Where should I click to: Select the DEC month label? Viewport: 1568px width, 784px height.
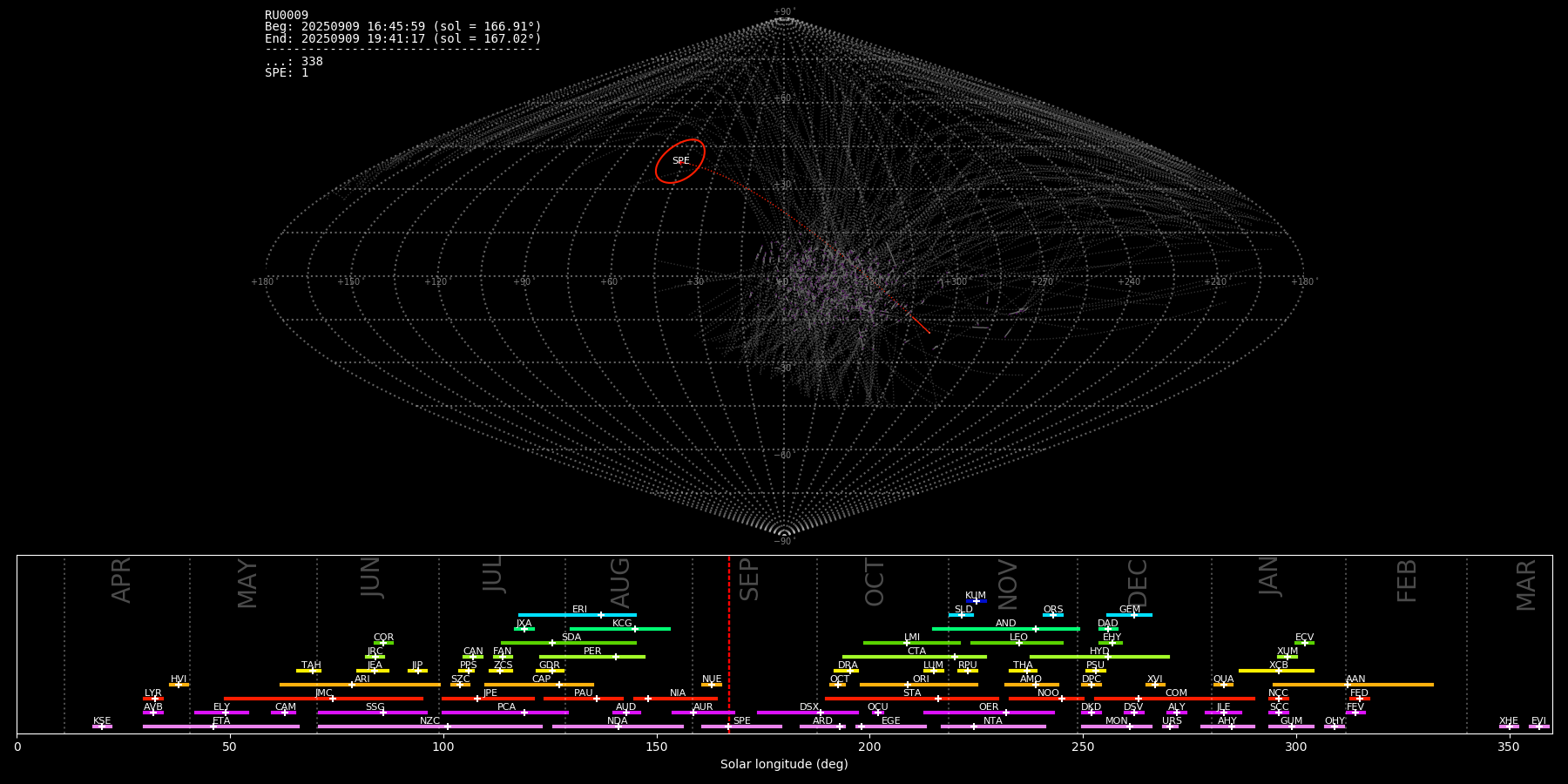coord(1138,583)
